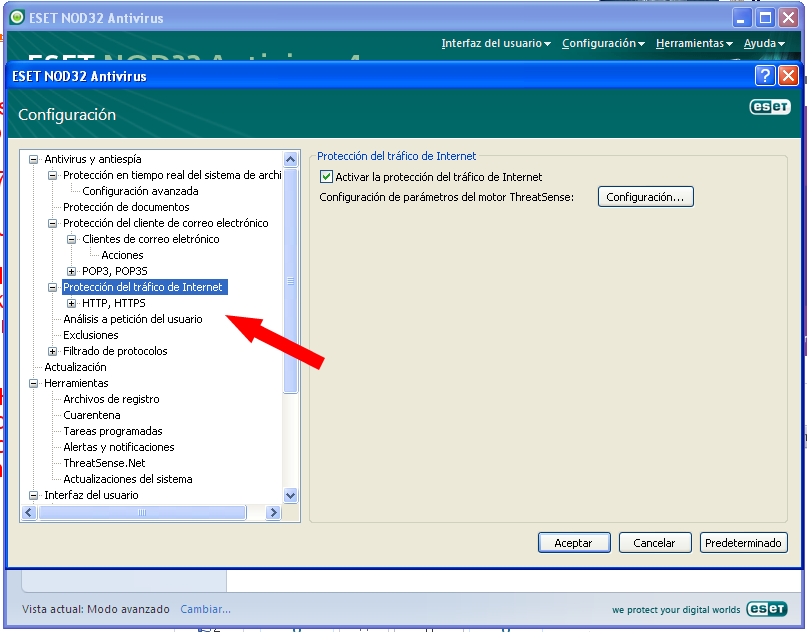Expand HTTP, HTTPS node
The height and width of the screenshot is (632, 807).
click(72, 303)
